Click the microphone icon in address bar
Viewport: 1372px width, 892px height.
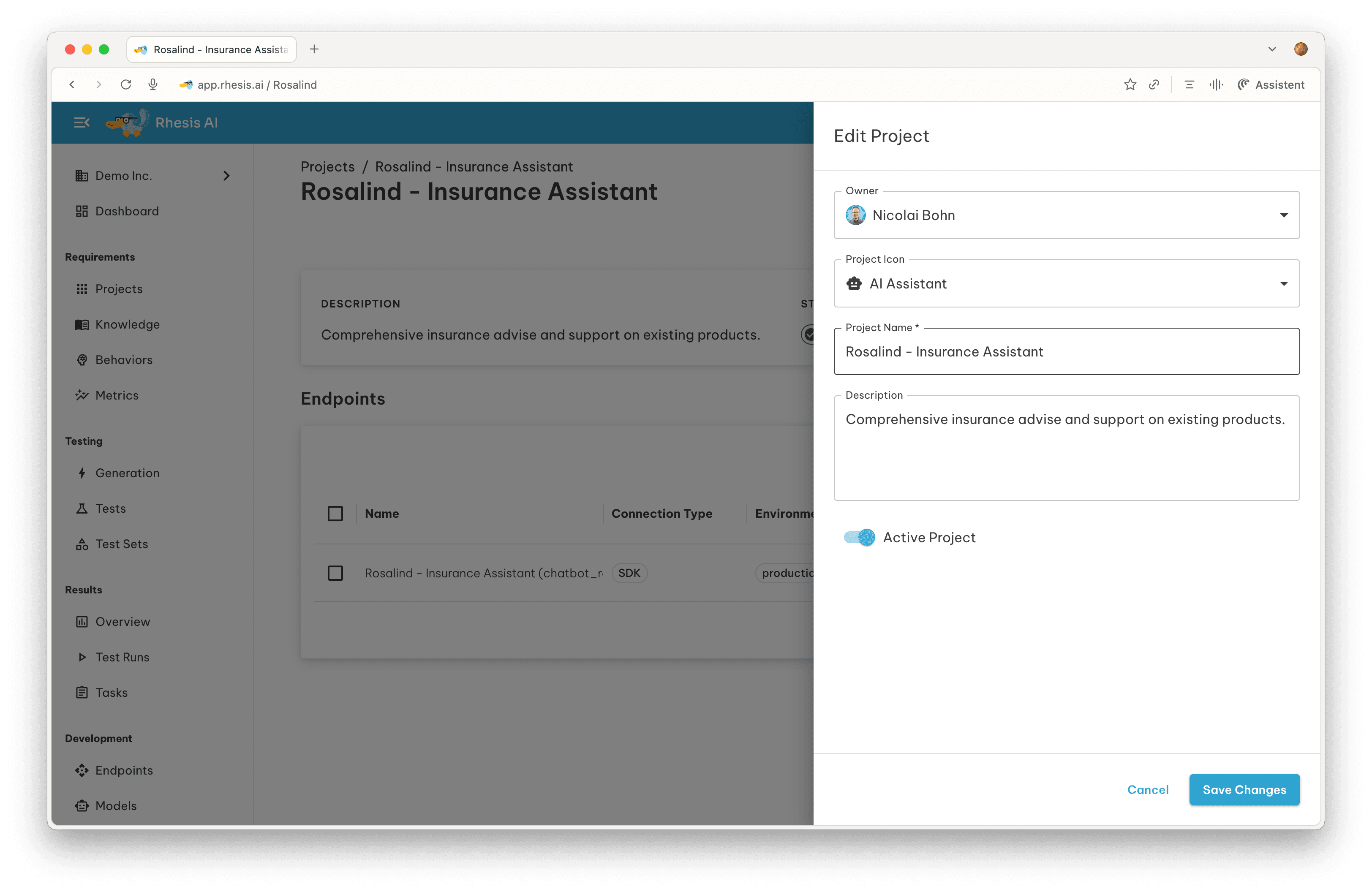pos(153,85)
